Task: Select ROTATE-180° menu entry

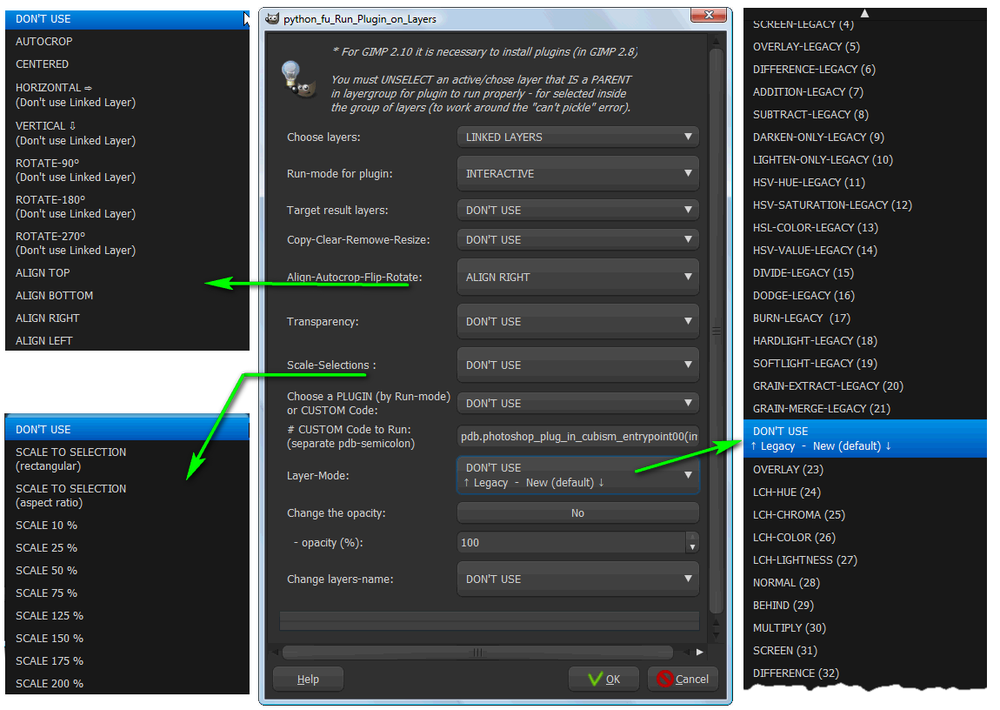Action: tap(127, 206)
